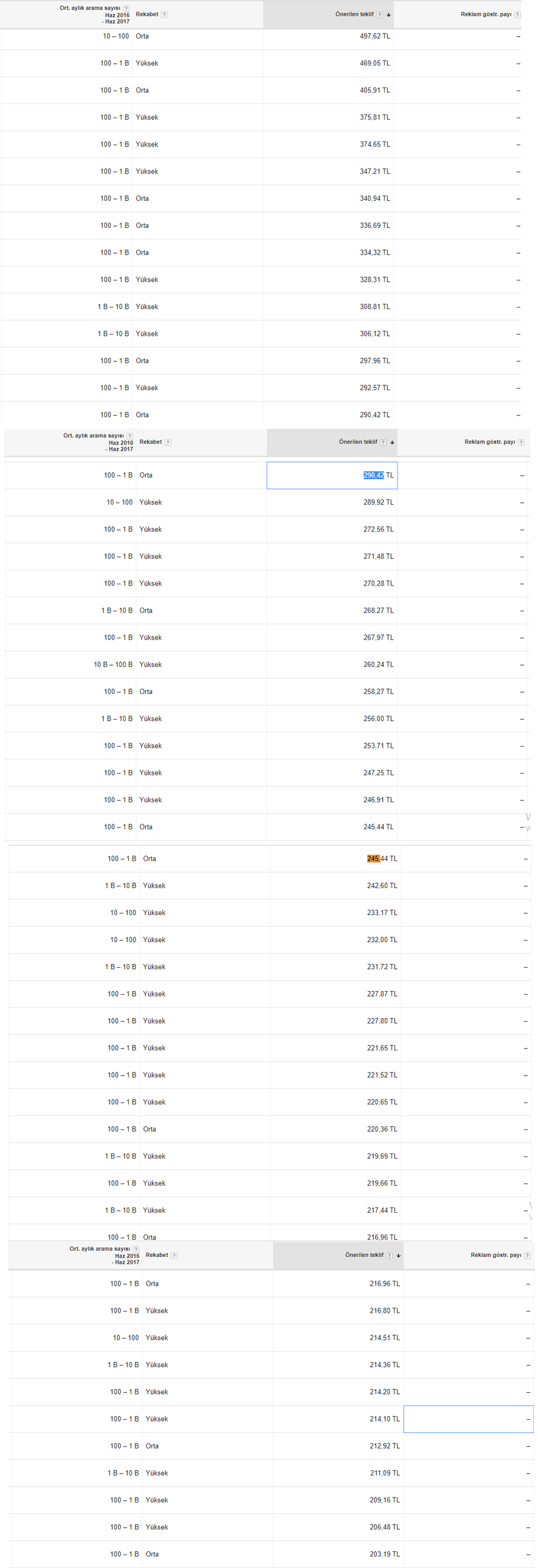The image size is (538, 1568).
Task: Click the 203,19 TL bid value
Action: 384,1555
